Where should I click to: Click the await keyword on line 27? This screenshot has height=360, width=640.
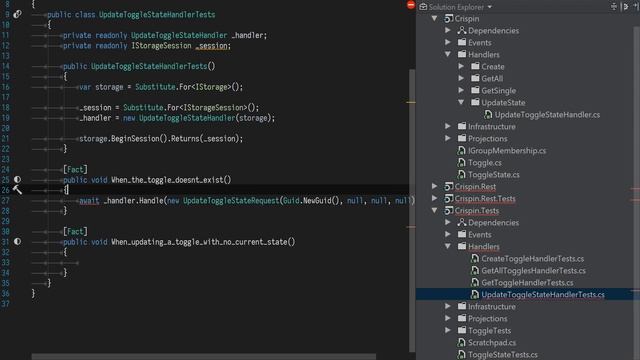tap(89, 200)
